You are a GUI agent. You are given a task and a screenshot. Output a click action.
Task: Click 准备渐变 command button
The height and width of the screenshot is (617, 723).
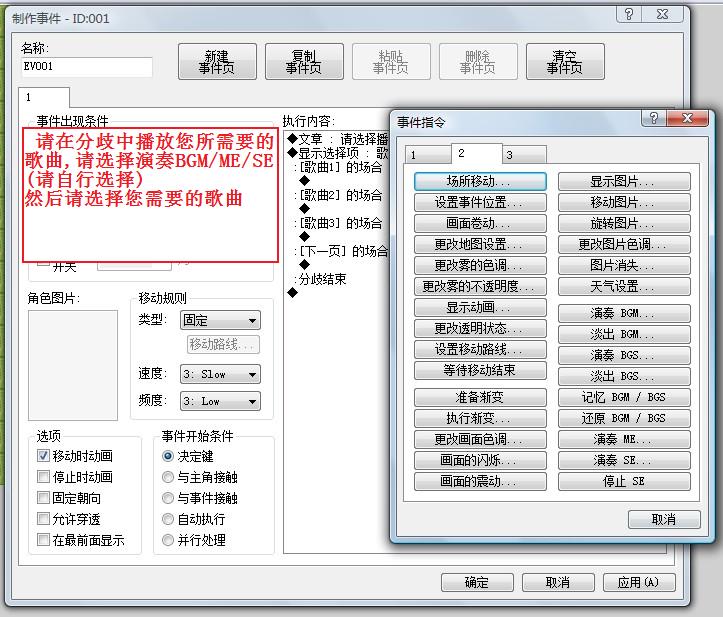[x=480, y=397]
